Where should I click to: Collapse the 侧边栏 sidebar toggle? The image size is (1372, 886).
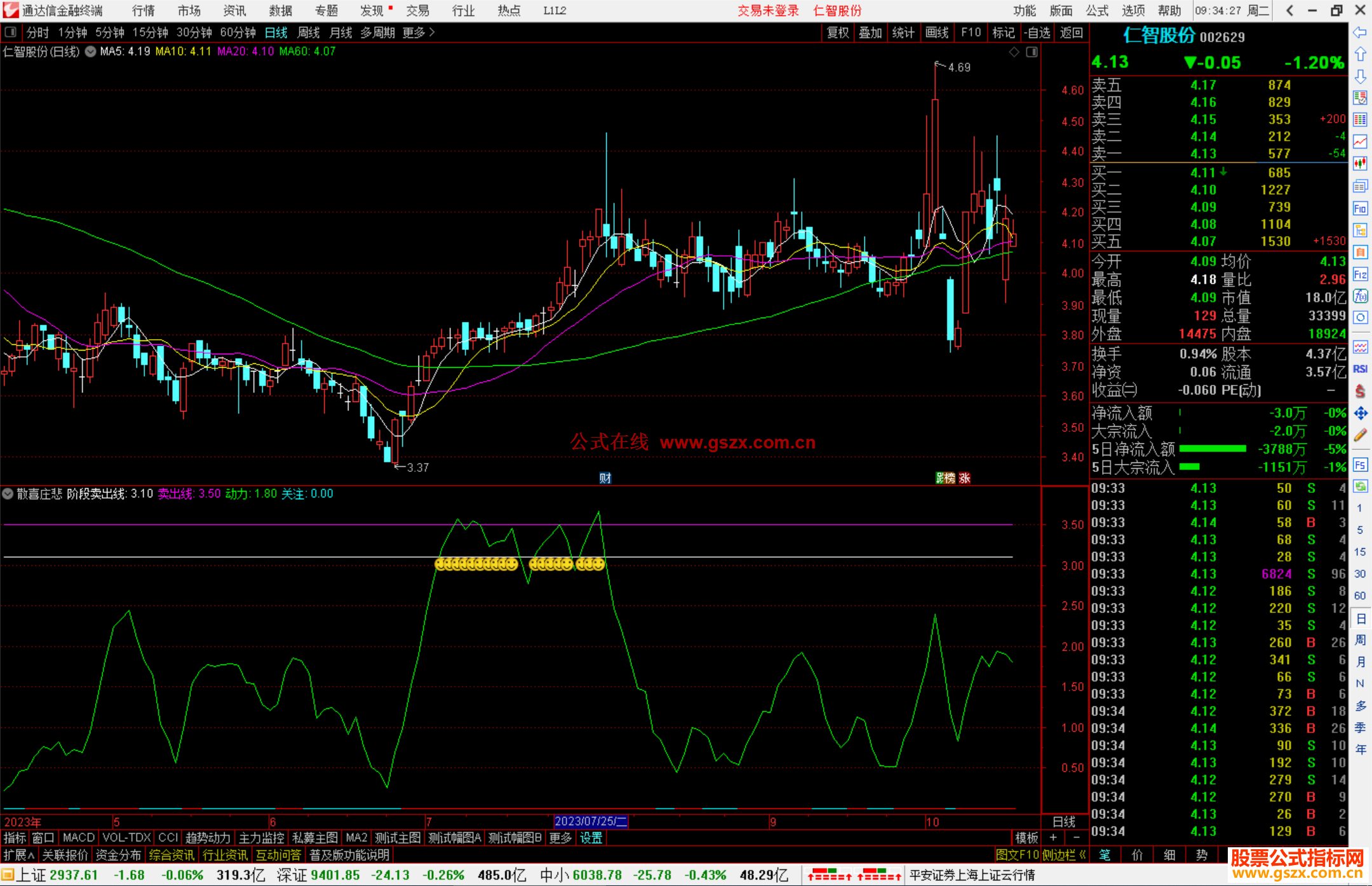click(1065, 855)
